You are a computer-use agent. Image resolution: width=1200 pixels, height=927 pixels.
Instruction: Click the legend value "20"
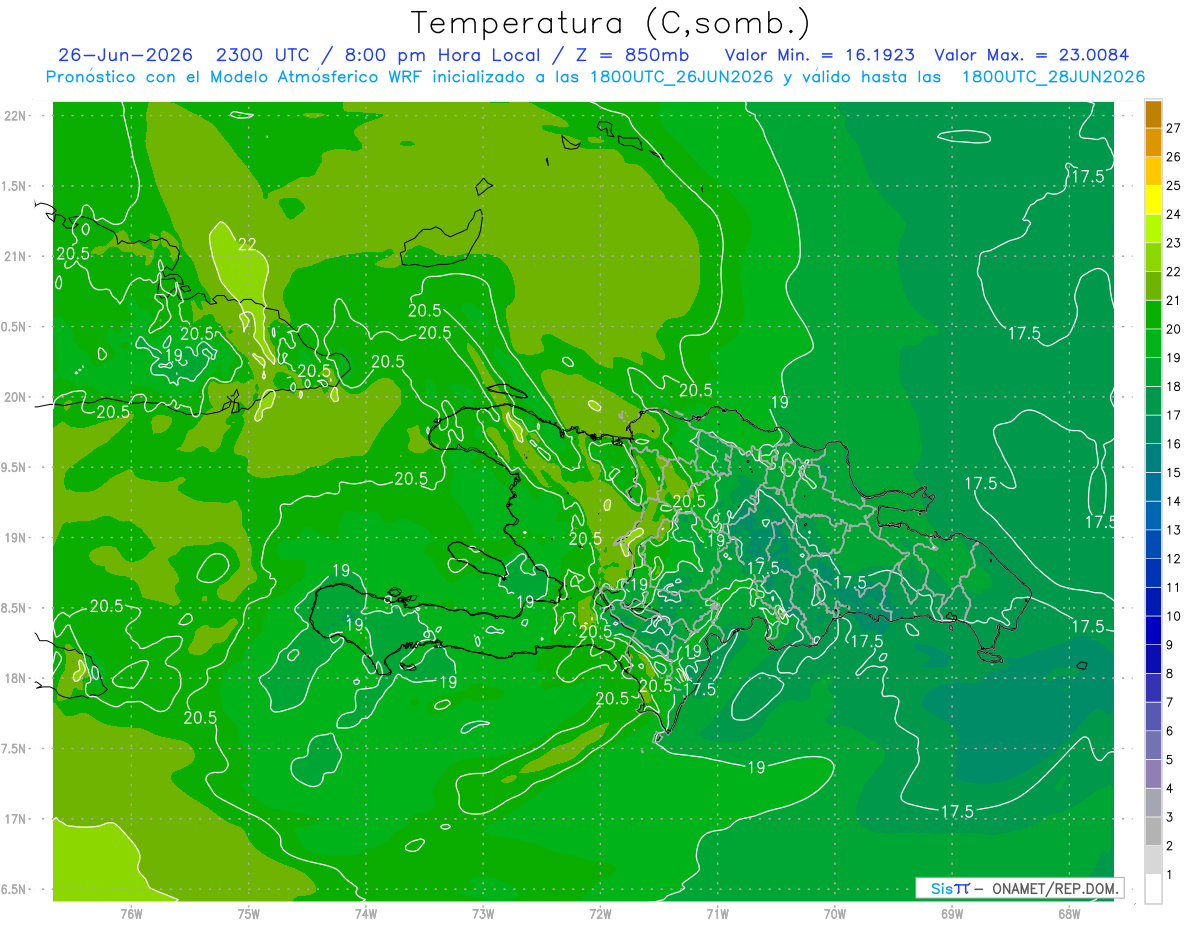[x=1174, y=329]
